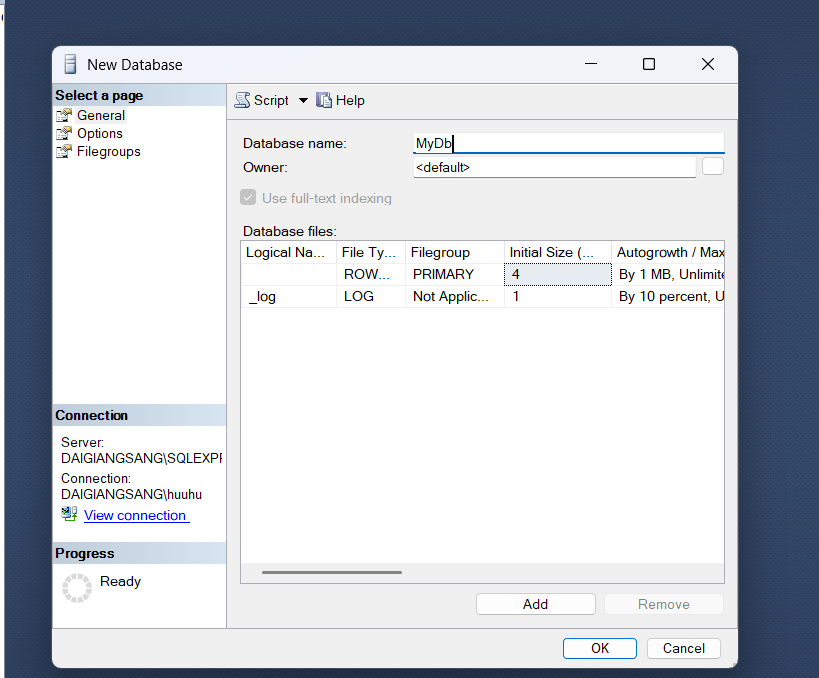
Task: Toggle Use full-text indexing checkbox
Action: [x=249, y=198]
